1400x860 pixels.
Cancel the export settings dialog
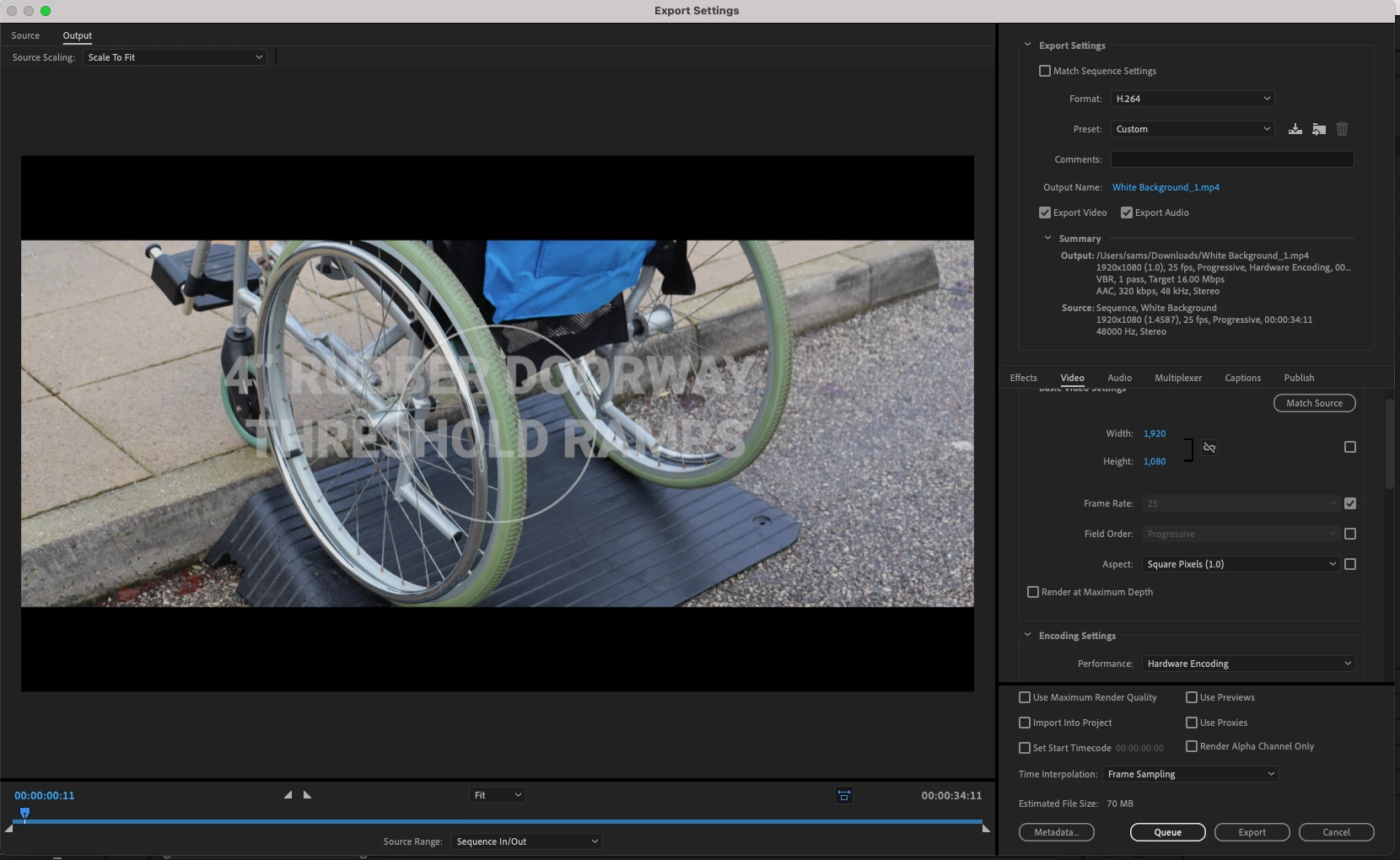pyautogui.click(x=1337, y=832)
